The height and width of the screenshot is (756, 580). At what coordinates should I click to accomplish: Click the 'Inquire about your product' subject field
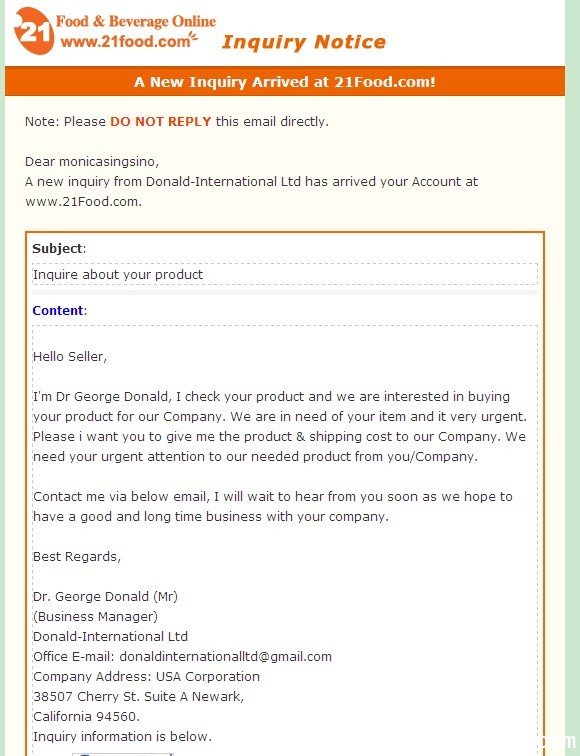click(285, 274)
